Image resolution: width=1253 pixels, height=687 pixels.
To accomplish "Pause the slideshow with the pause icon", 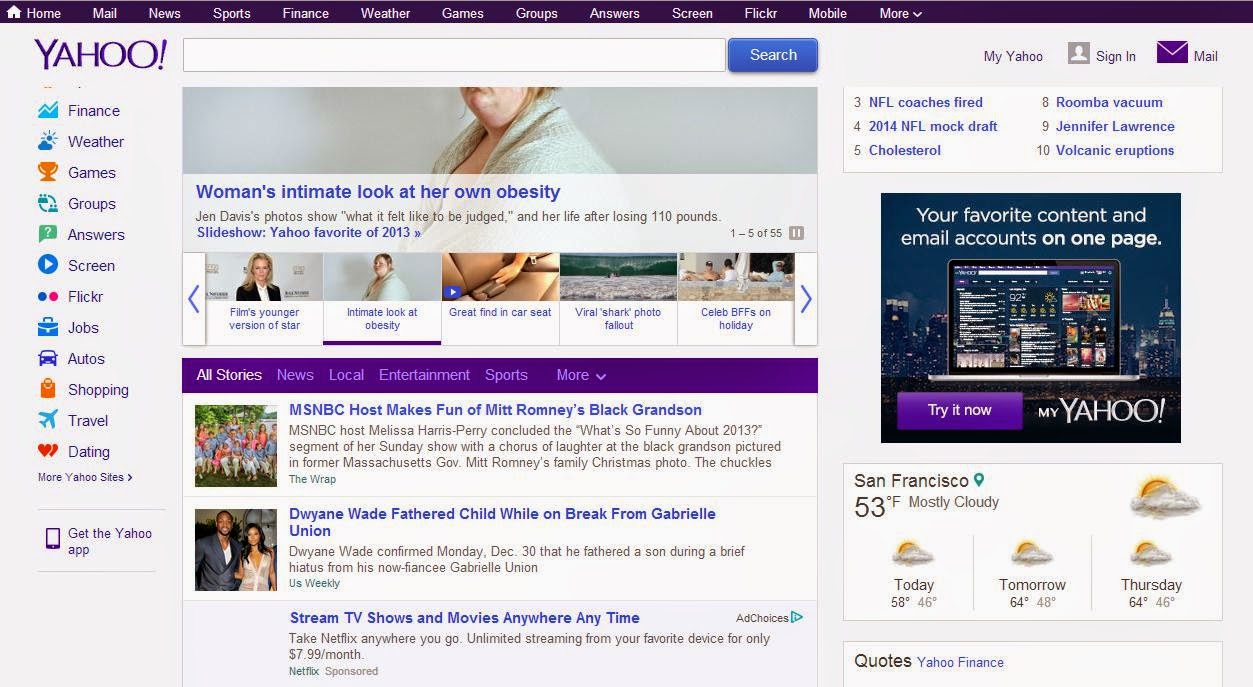I will coord(797,233).
